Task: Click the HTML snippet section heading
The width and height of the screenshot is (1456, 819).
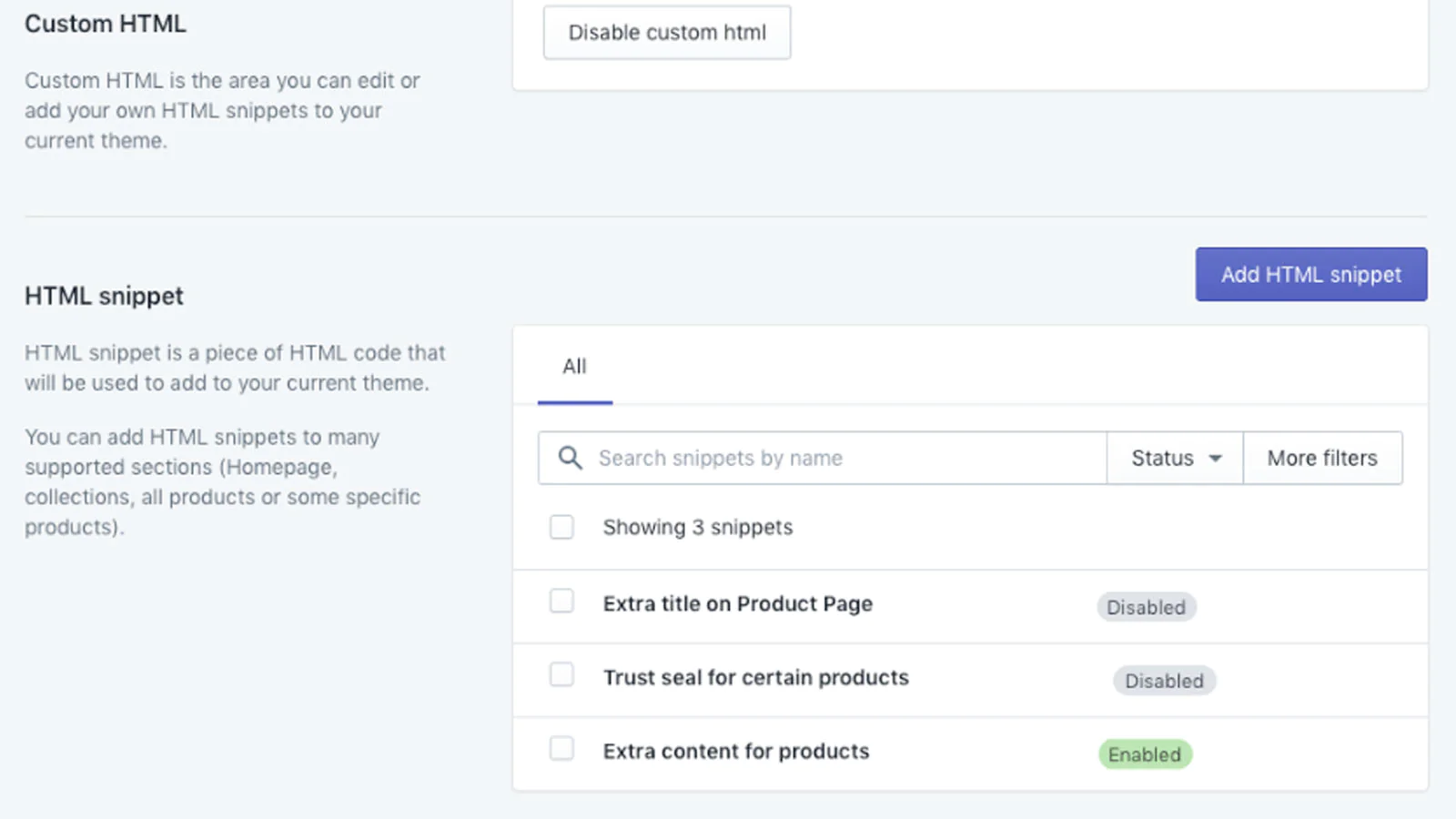Action: click(104, 296)
